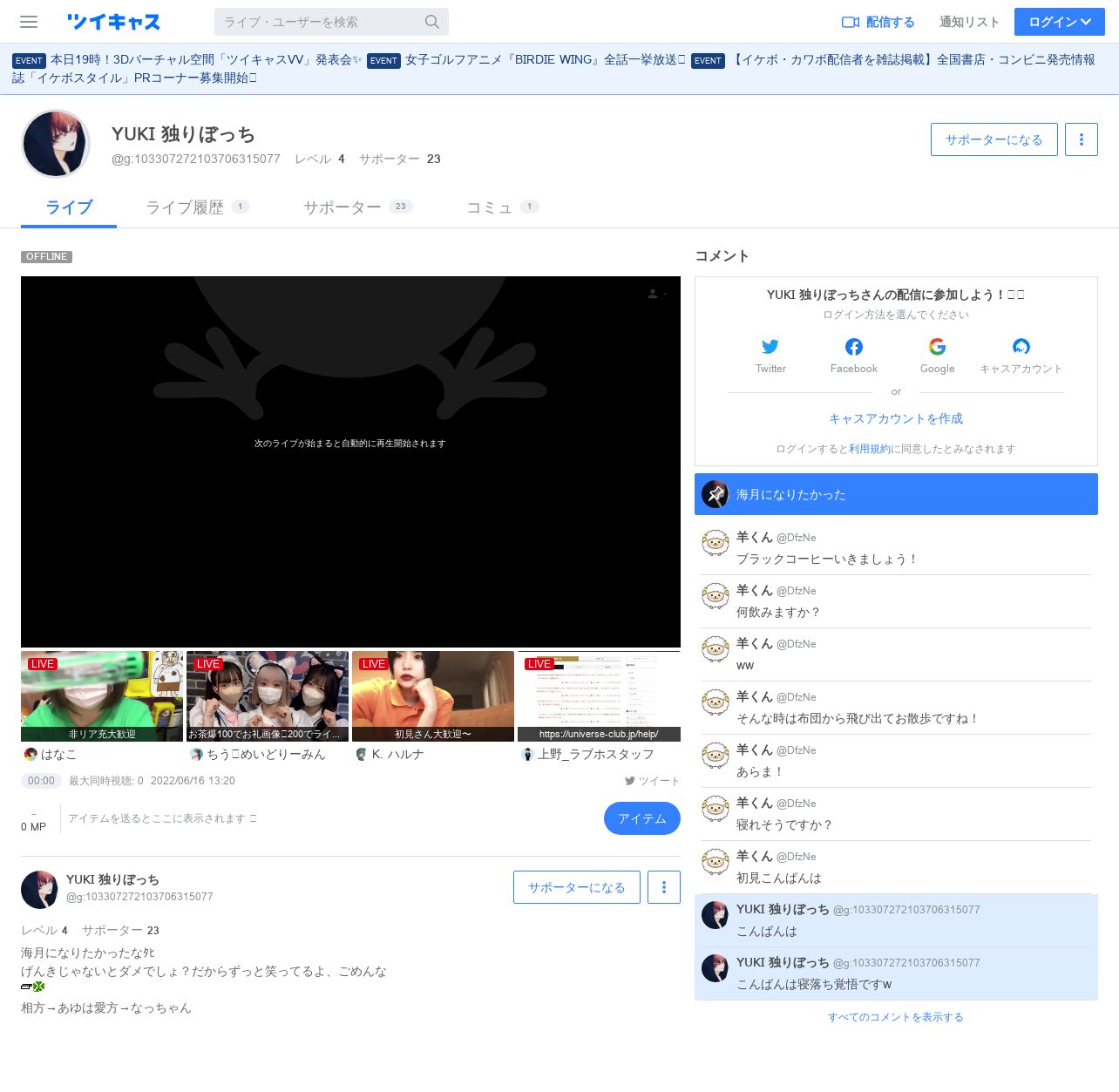The height and width of the screenshot is (1092, 1119).
Task: Switch to the ライブ tab
Action: (69, 207)
